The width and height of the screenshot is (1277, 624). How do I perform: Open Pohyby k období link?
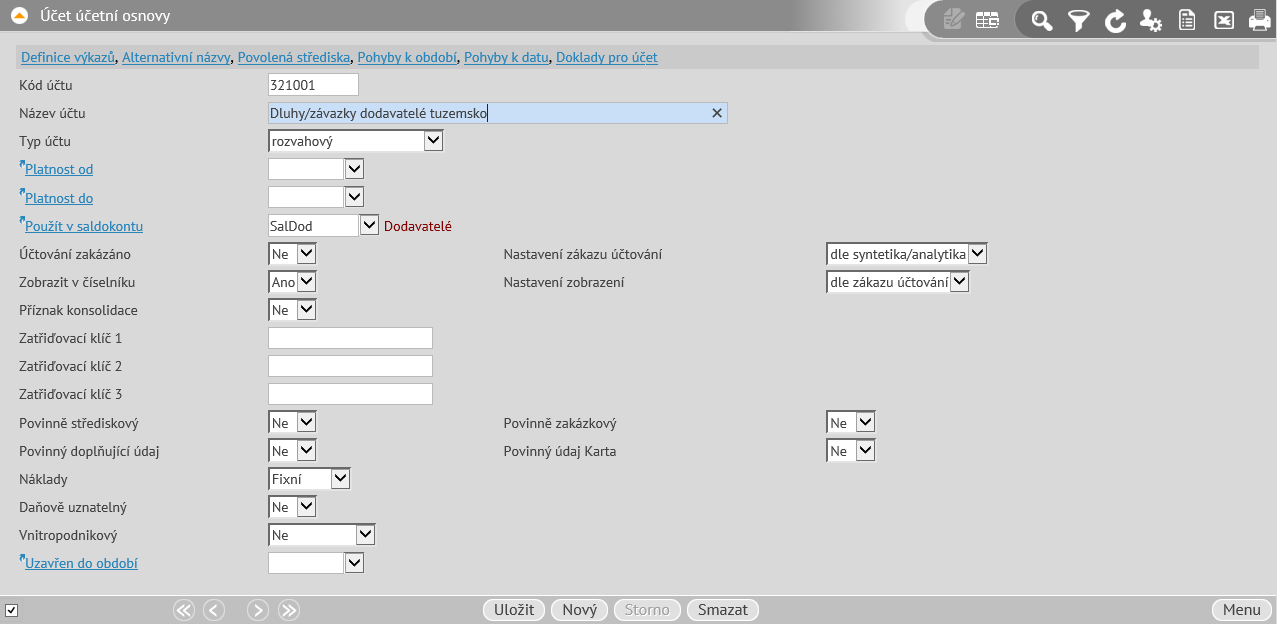pyautogui.click(x=407, y=58)
